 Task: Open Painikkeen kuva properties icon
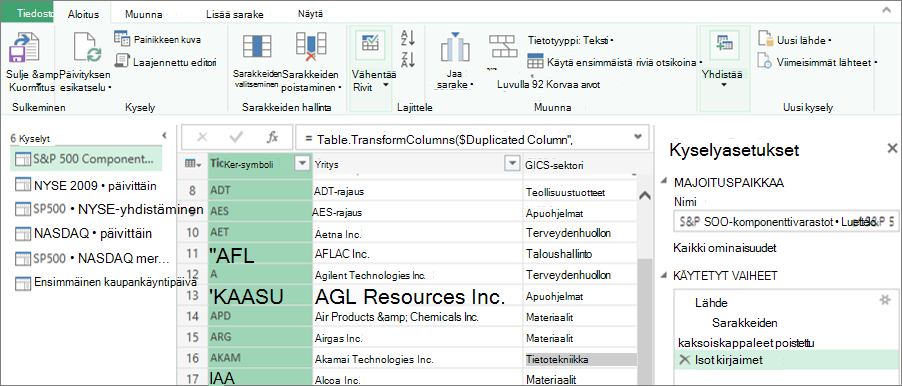(x=122, y=39)
